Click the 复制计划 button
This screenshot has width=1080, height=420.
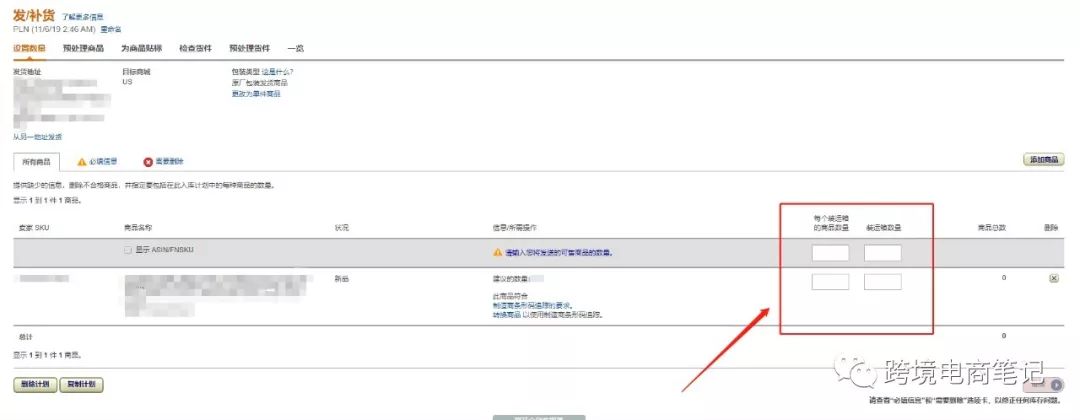point(83,385)
